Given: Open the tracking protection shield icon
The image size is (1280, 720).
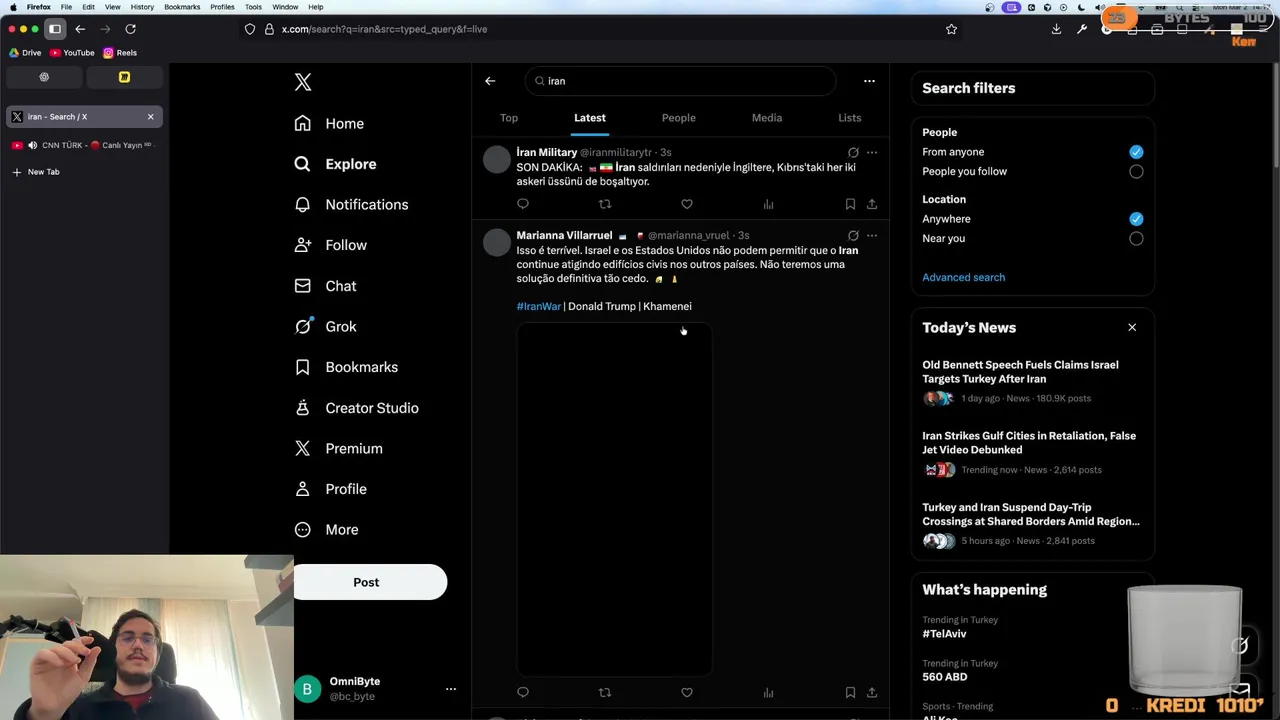Looking at the screenshot, I should pyautogui.click(x=250, y=29).
